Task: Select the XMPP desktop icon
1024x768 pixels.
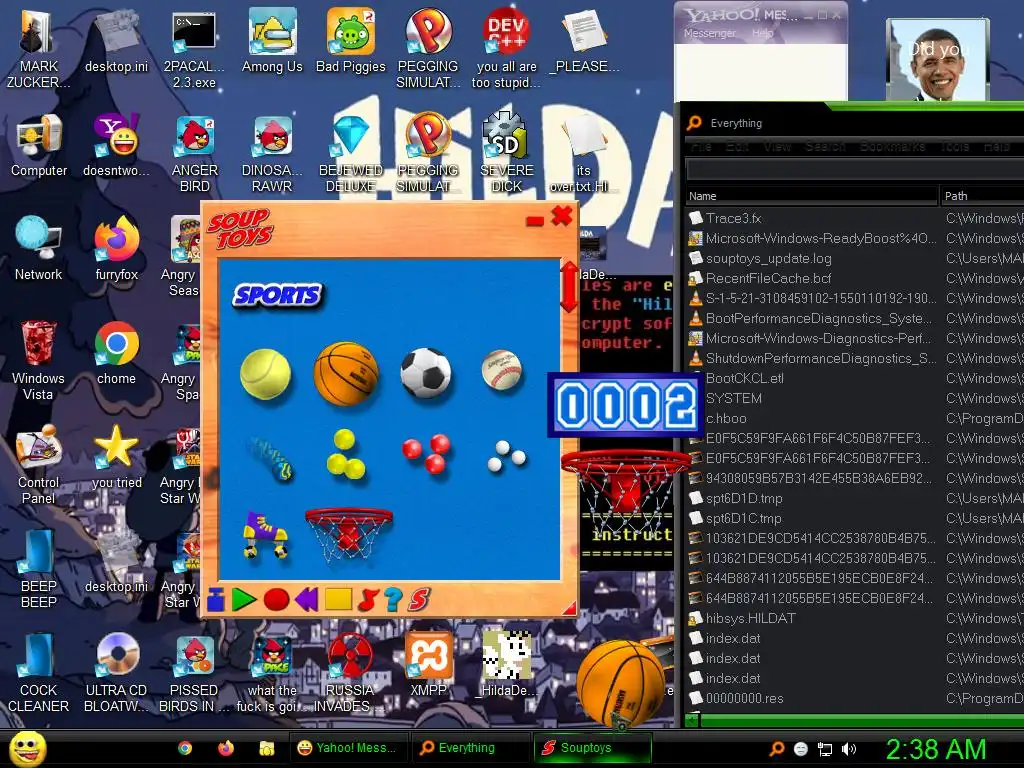Action: [428, 664]
